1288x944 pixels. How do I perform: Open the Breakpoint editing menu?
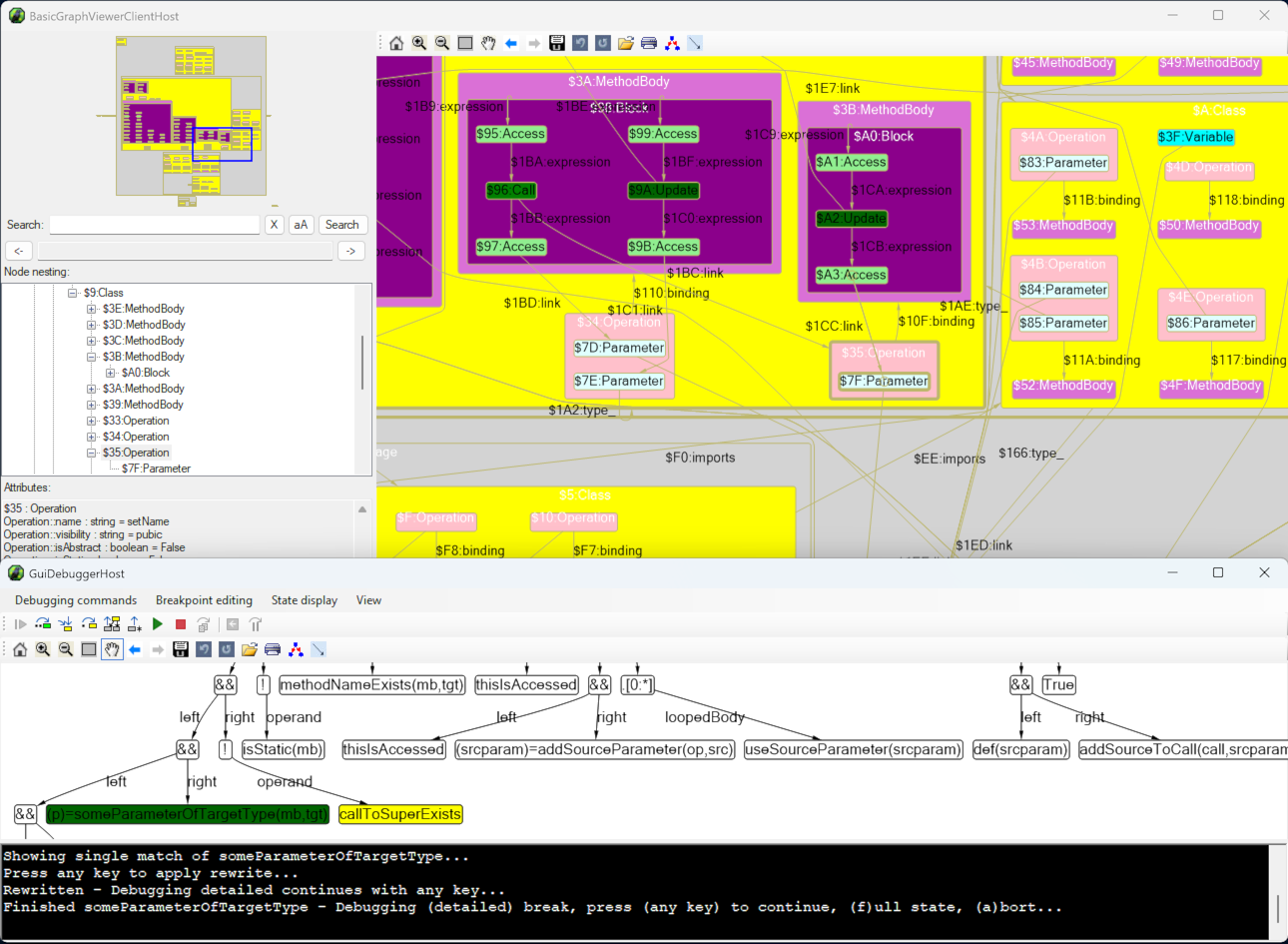click(204, 600)
